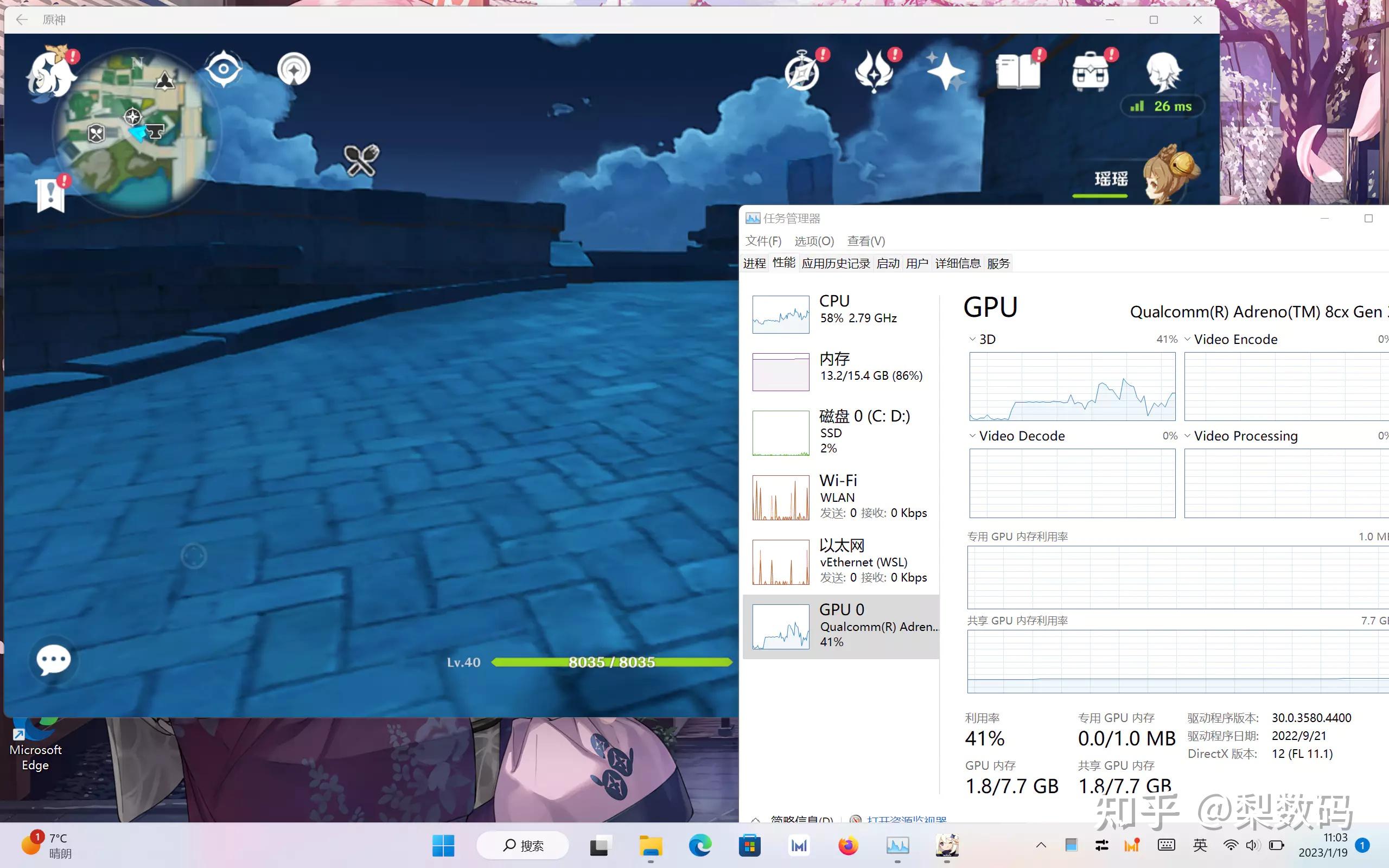This screenshot has height=868, width=1389.
Task: Open the Microsoft Edge desktop shortcut
Action: [x=35, y=744]
